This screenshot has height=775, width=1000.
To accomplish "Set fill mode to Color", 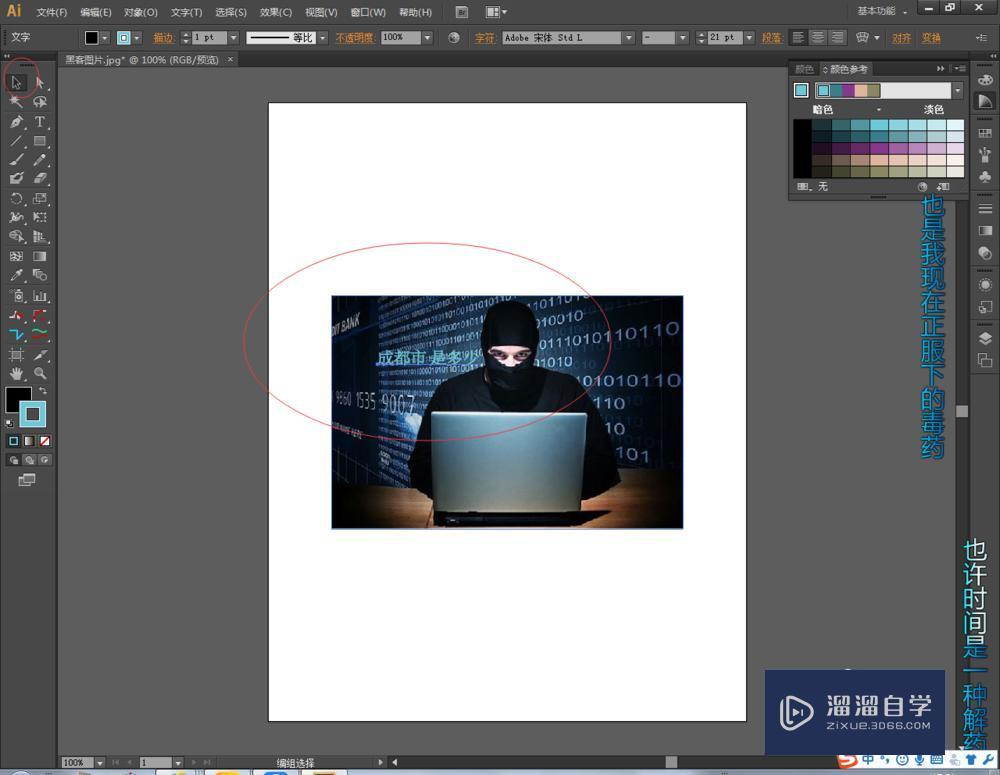I will (x=13, y=441).
